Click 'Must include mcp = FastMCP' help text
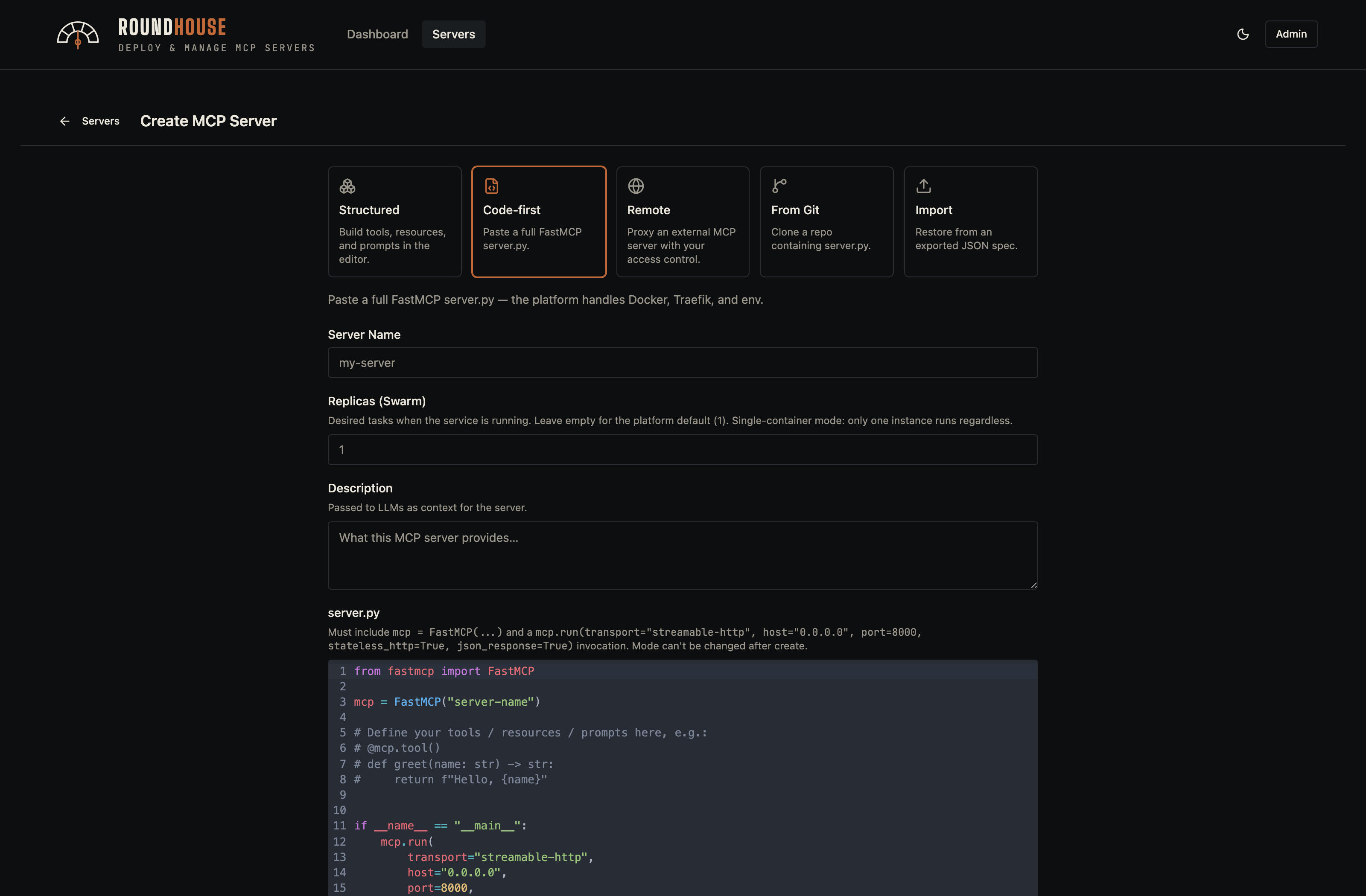The height and width of the screenshot is (896, 1366). click(x=625, y=639)
